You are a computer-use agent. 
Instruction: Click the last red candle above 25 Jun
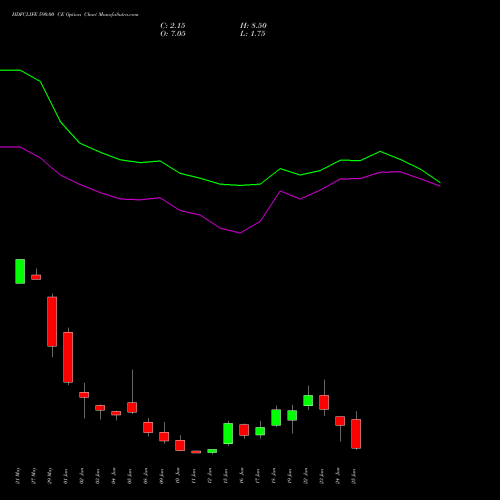(x=356, y=434)
